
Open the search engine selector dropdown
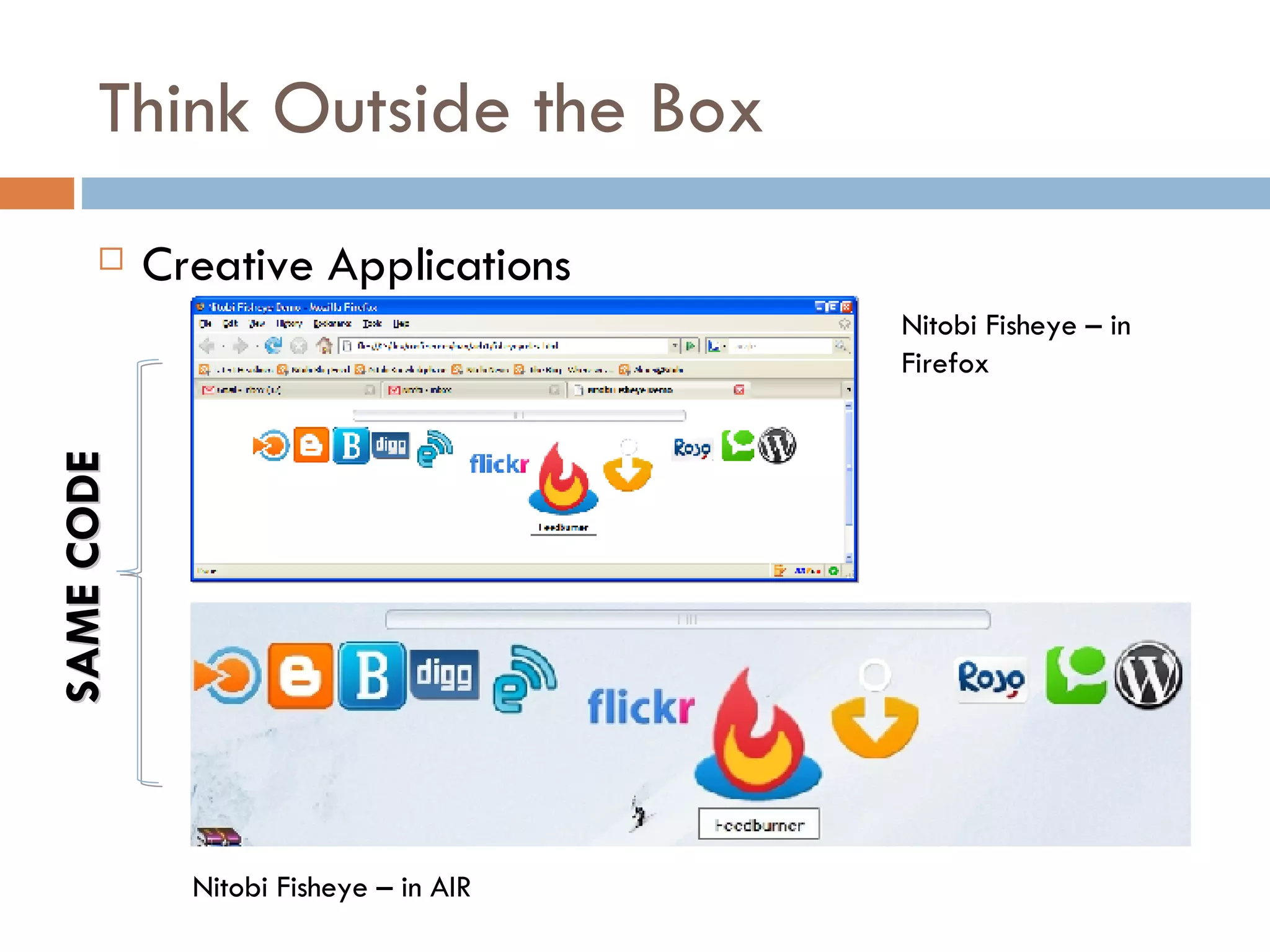[x=717, y=346]
